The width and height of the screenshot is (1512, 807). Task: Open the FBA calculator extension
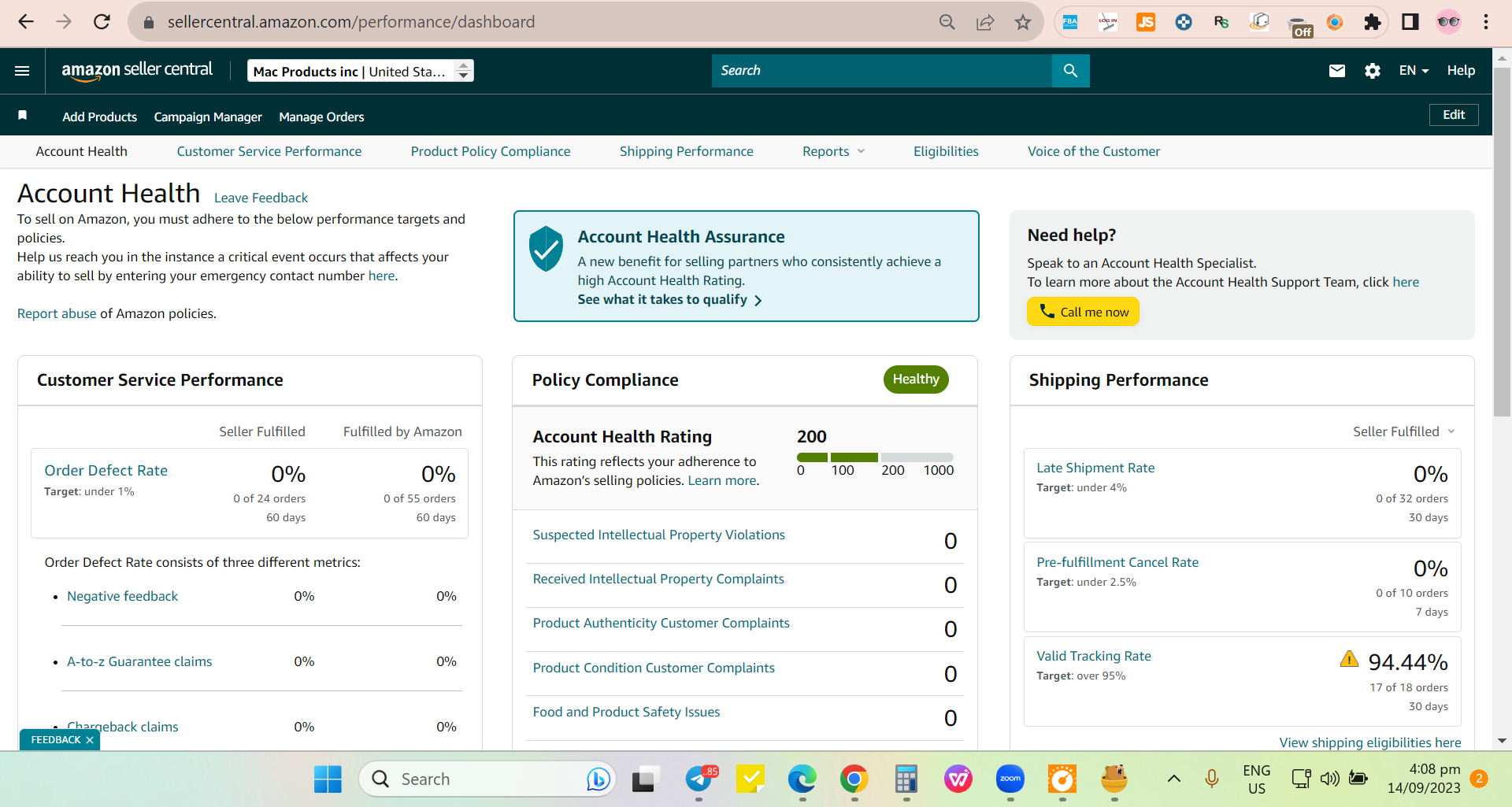coord(1070,22)
